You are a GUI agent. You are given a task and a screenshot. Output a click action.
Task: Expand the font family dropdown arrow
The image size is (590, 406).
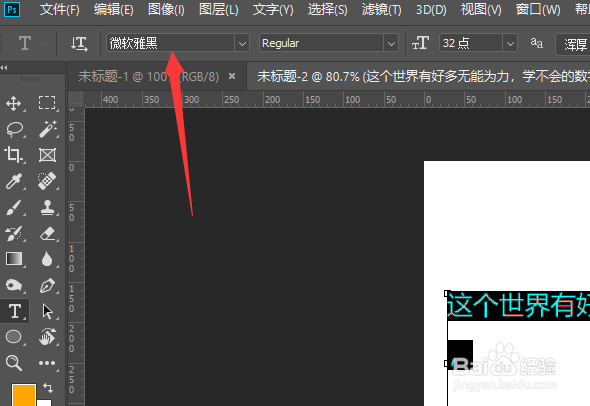click(x=242, y=44)
